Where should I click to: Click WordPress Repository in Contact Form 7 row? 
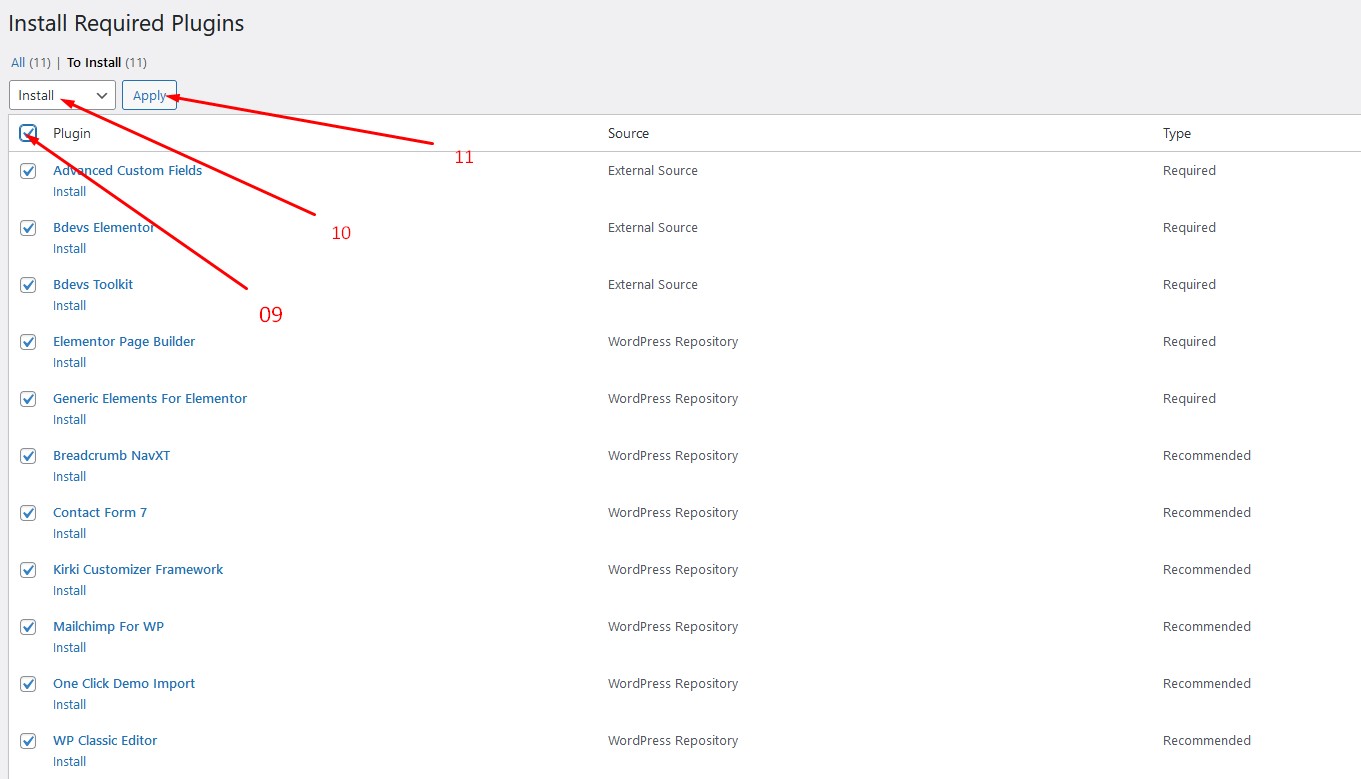click(673, 512)
